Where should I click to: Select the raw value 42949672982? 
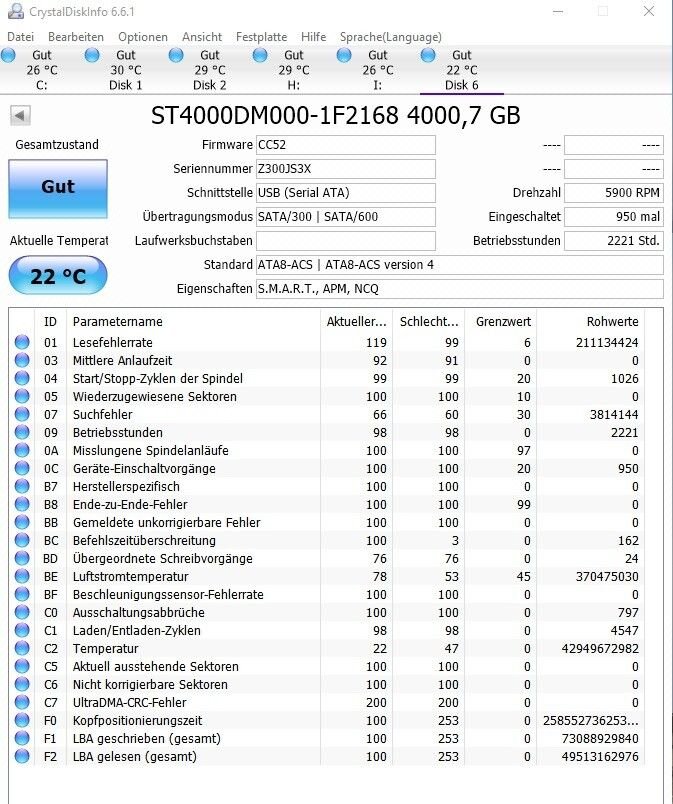(600, 648)
